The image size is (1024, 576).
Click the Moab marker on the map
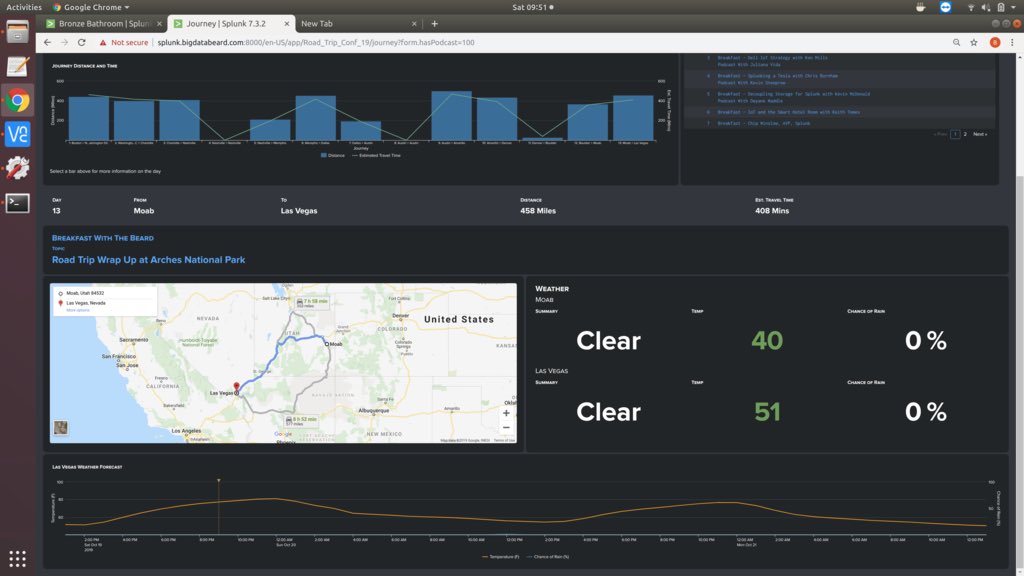[x=327, y=344]
